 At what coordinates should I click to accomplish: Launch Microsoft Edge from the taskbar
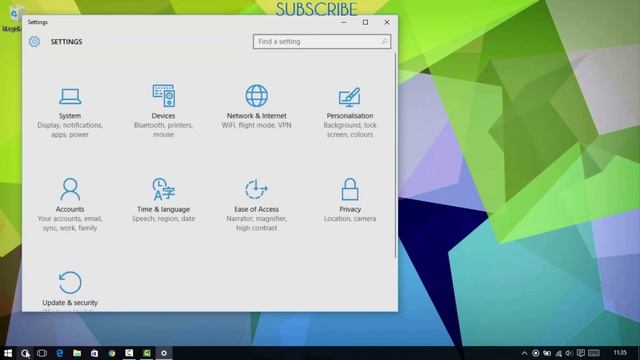60,353
